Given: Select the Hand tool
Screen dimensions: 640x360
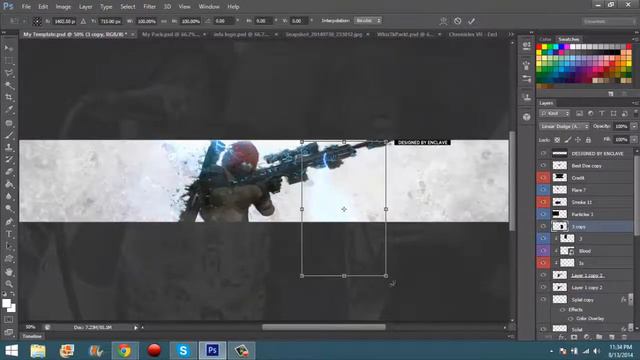Looking at the screenshot, I should point(9,271).
